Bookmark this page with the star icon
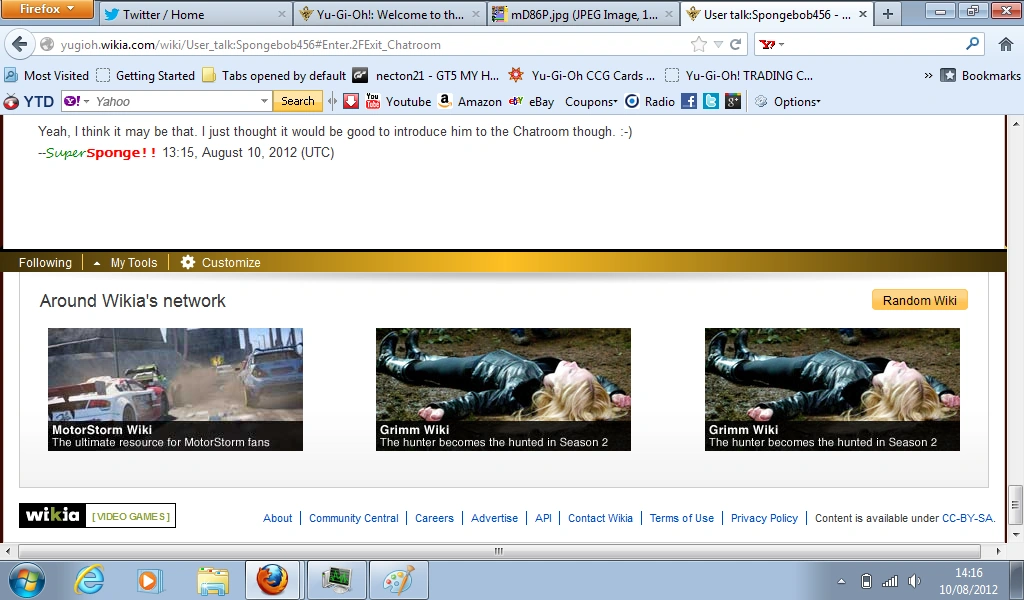This screenshot has height=600, width=1024. click(699, 44)
